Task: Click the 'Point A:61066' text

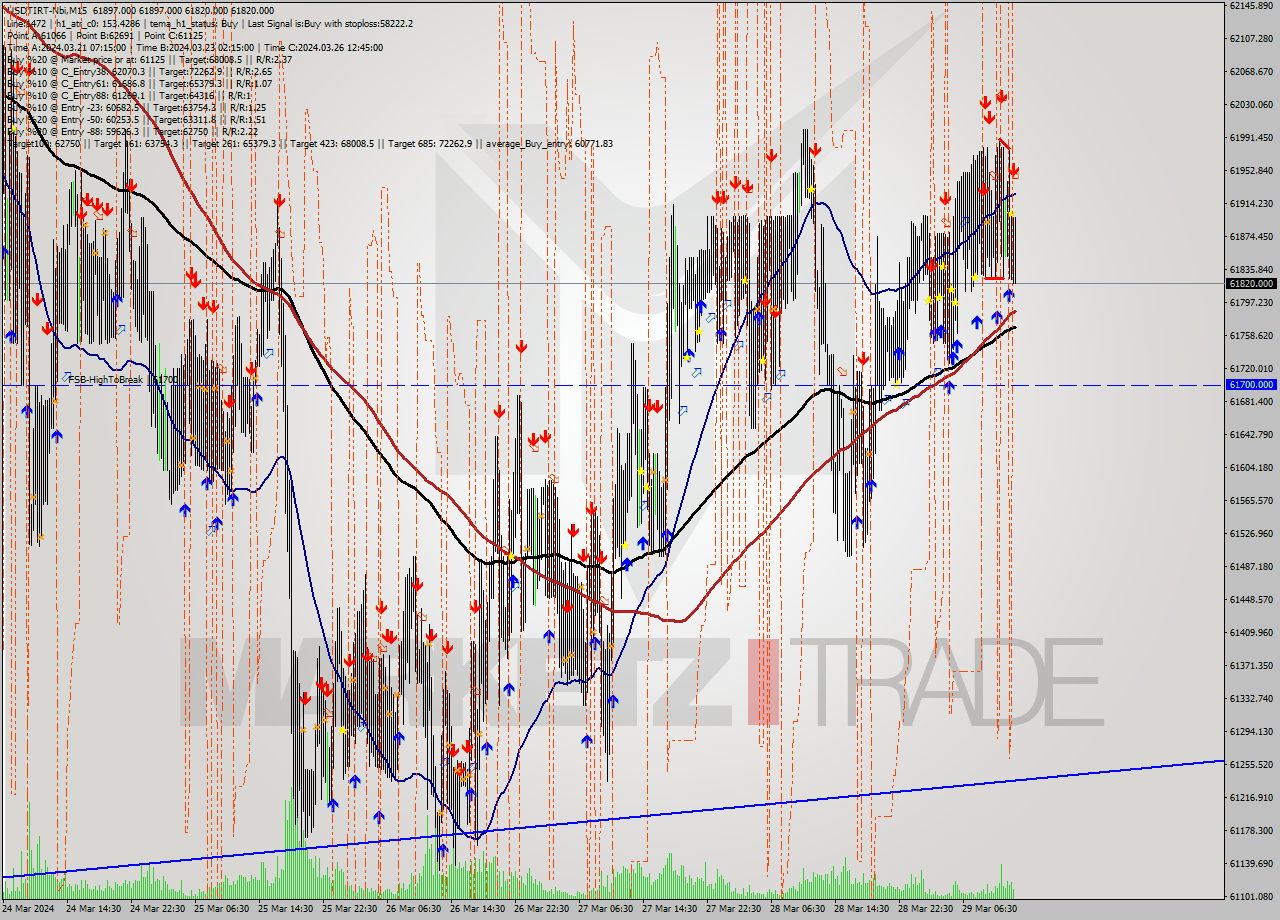Action: pos(35,35)
